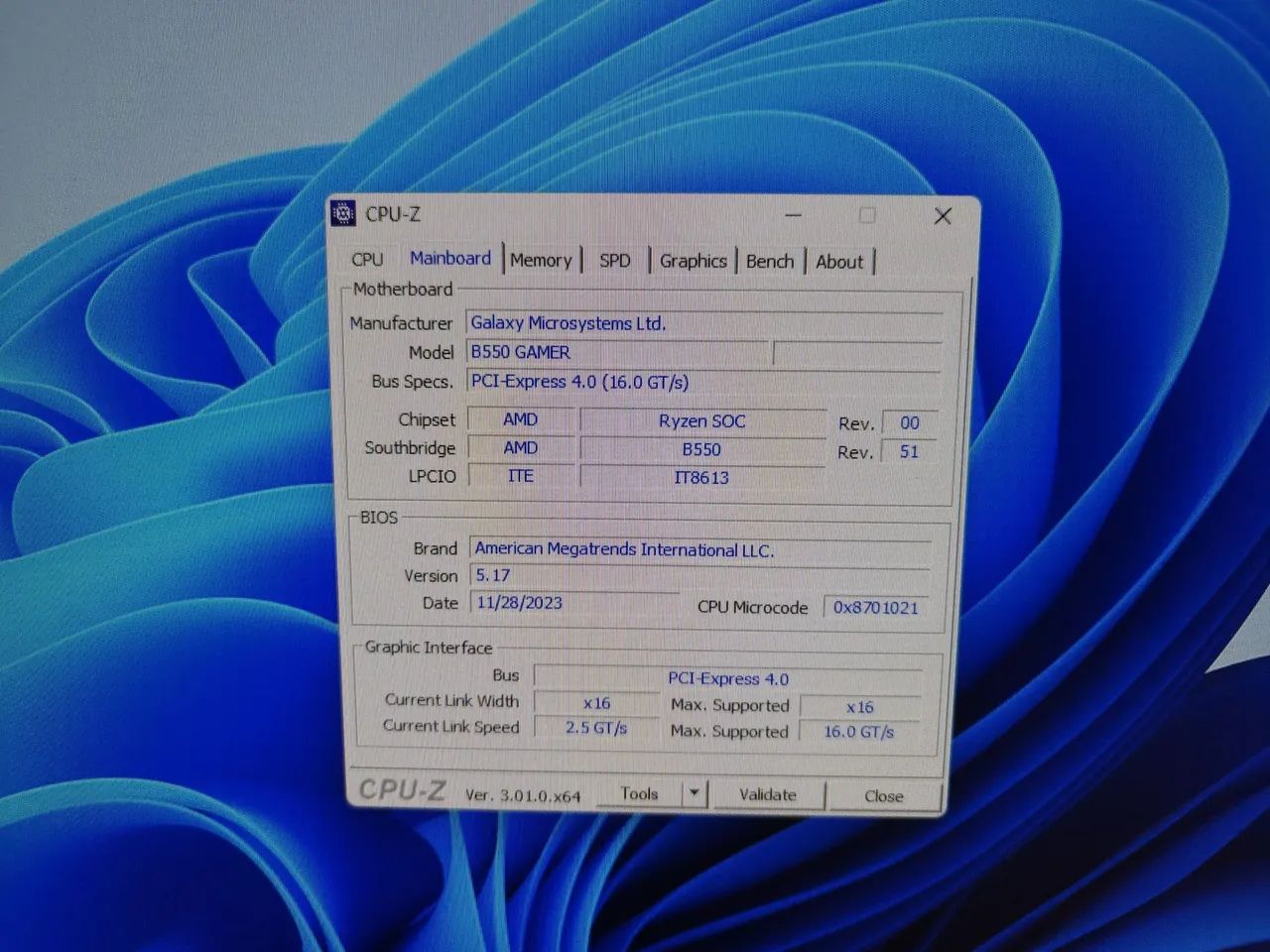
Task: Open the Memory tab
Action: pyautogui.click(x=541, y=260)
